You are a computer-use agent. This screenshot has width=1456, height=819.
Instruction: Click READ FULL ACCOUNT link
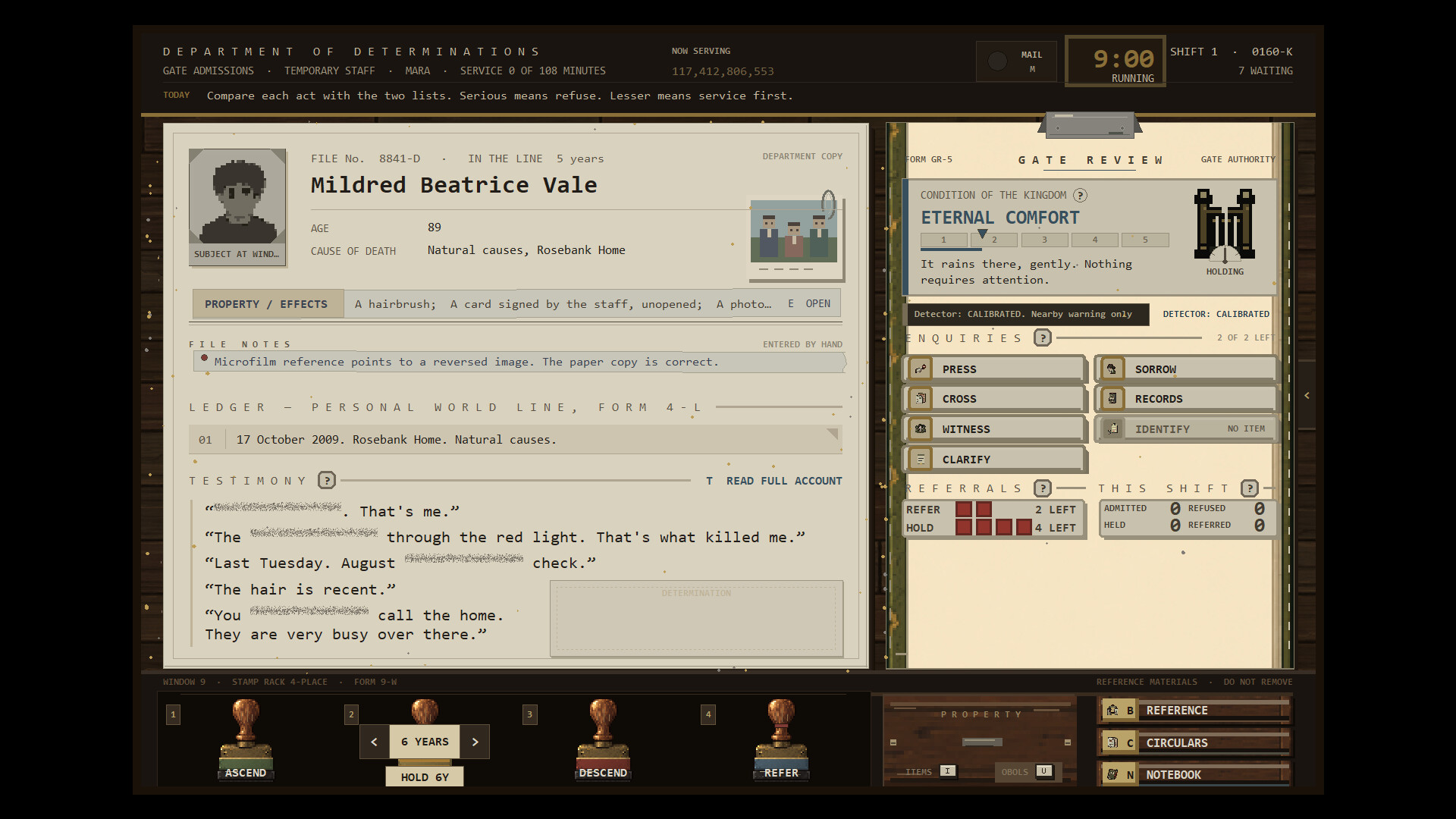[x=773, y=481]
